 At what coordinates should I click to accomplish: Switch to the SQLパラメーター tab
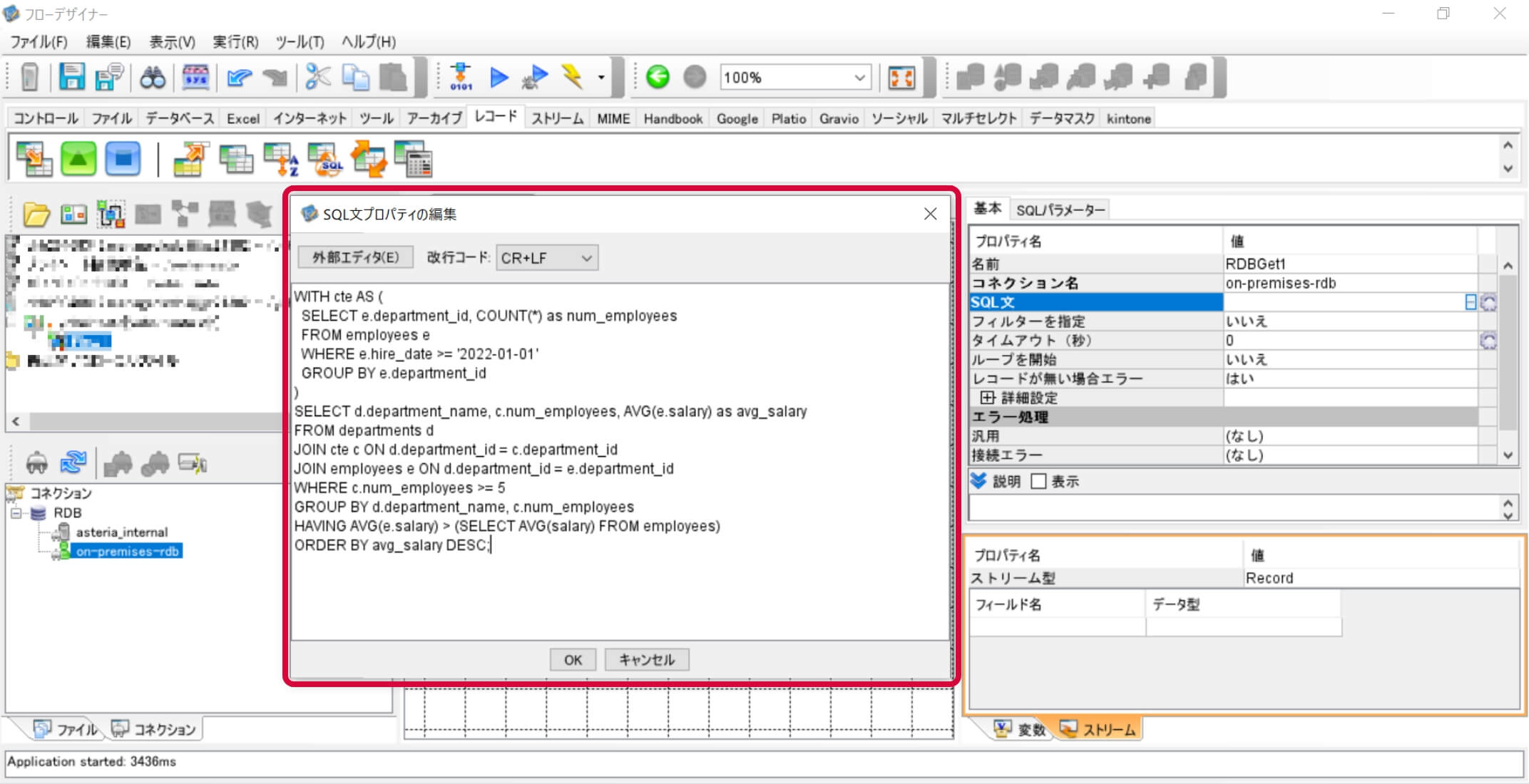[1060, 210]
